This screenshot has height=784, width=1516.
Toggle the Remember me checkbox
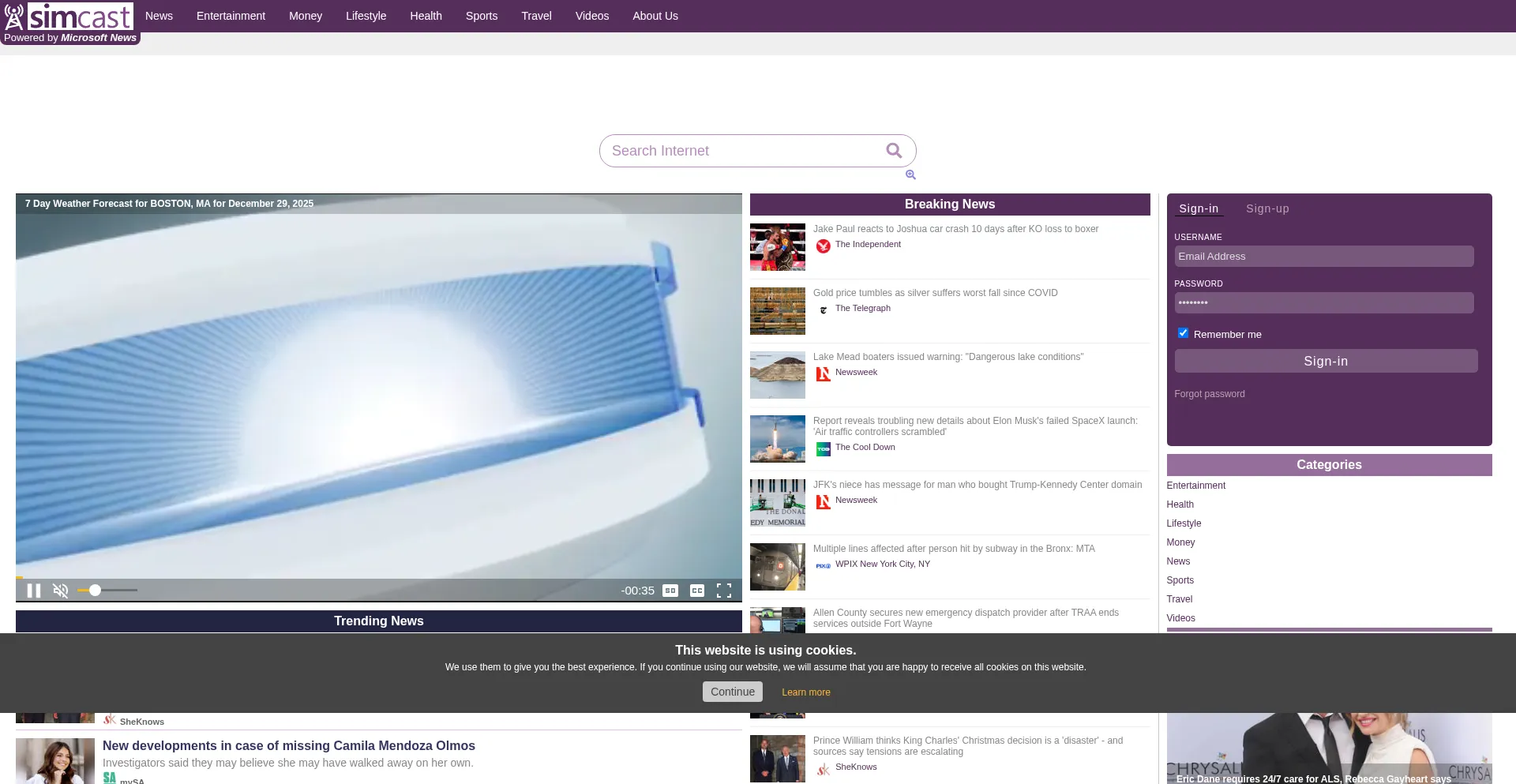[1183, 333]
